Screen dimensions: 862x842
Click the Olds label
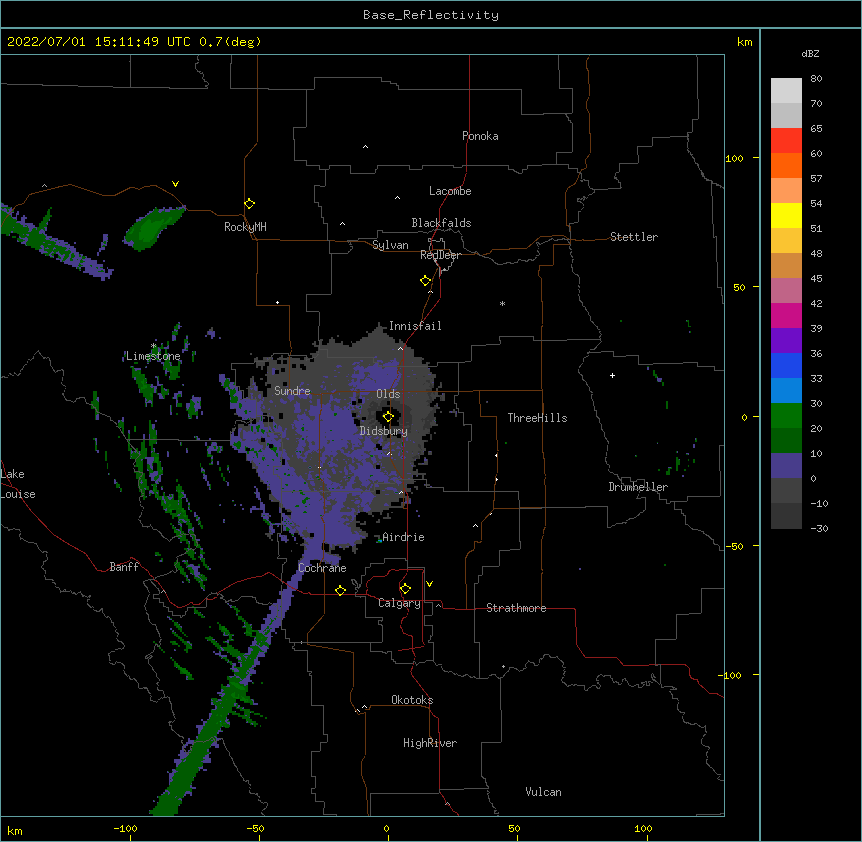388,394
